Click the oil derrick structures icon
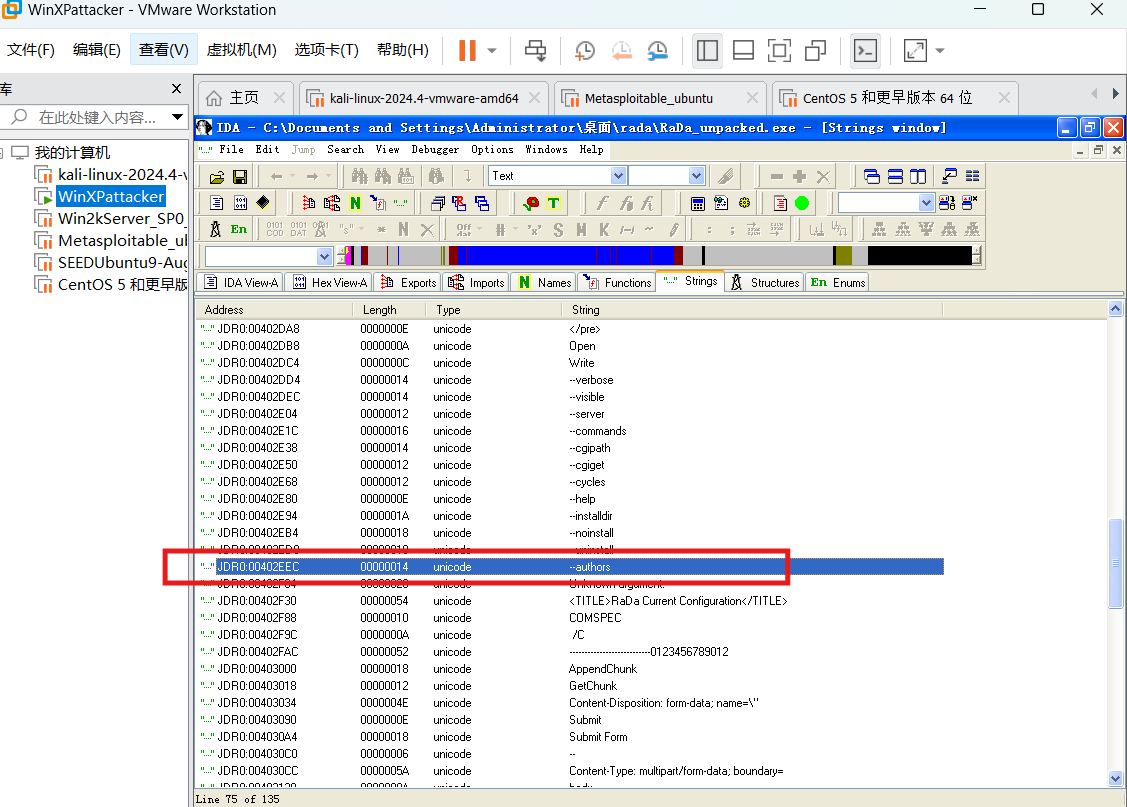The height and width of the screenshot is (807, 1127). pyautogui.click(x=215, y=229)
